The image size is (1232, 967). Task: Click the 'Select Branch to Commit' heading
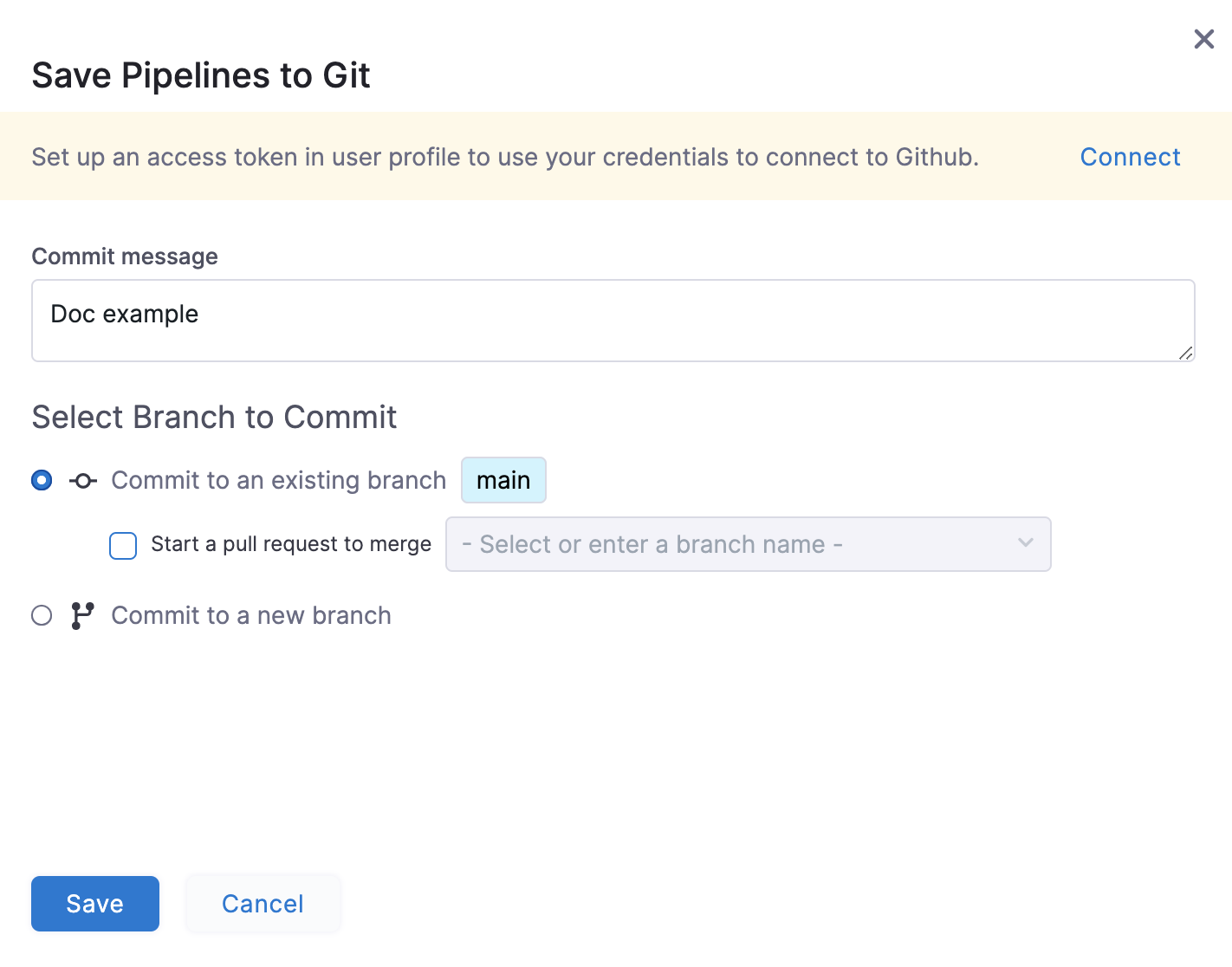pyautogui.click(x=214, y=417)
